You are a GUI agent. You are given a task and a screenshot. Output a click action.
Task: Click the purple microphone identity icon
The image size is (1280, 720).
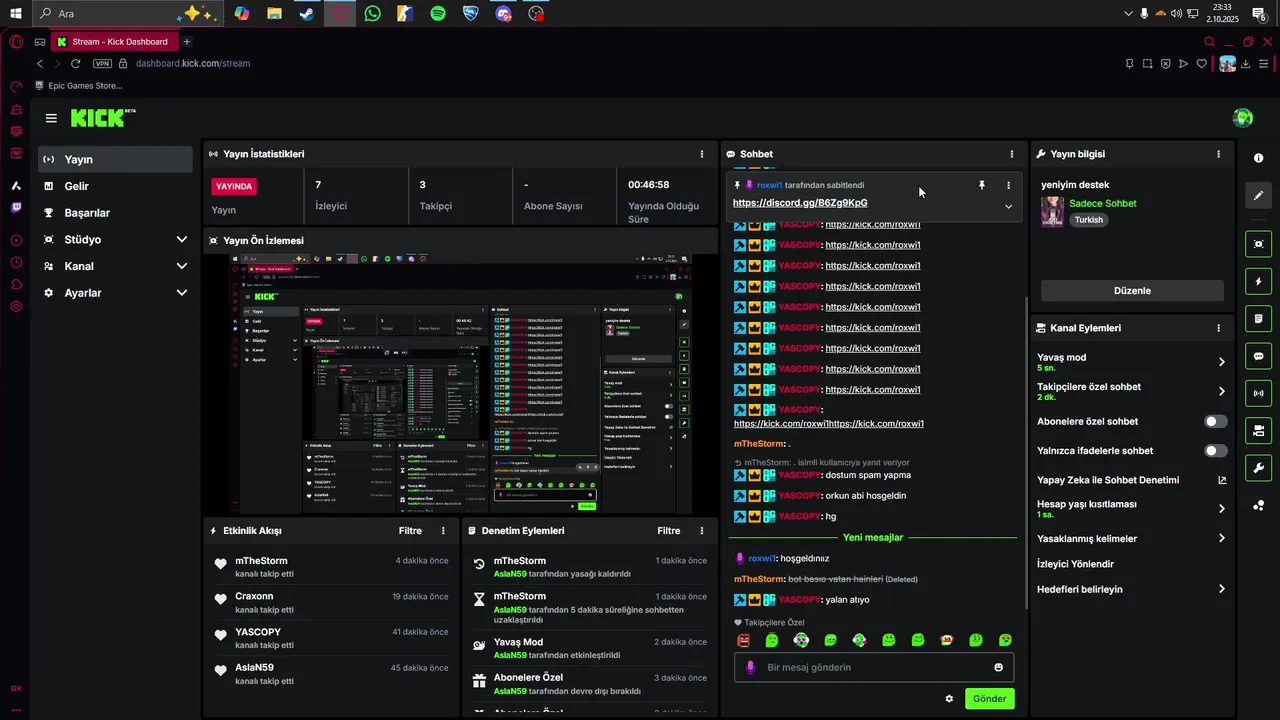tap(751, 667)
